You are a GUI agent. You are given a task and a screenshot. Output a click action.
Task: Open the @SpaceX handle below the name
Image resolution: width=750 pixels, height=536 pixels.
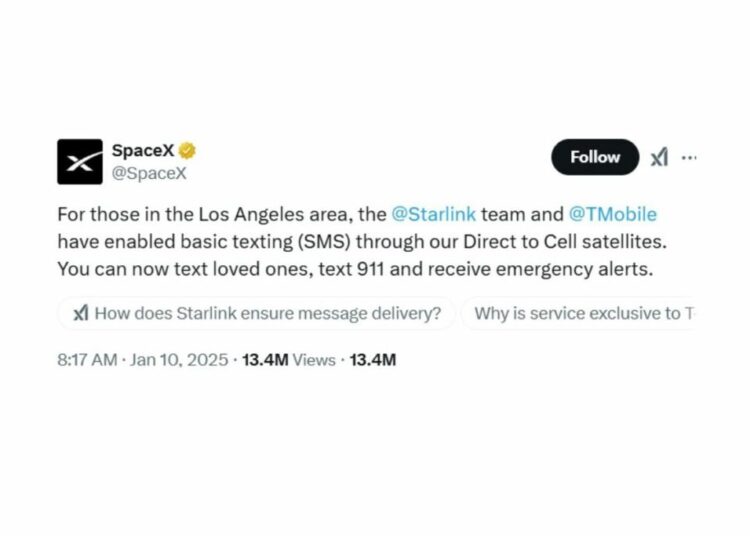[x=149, y=173]
